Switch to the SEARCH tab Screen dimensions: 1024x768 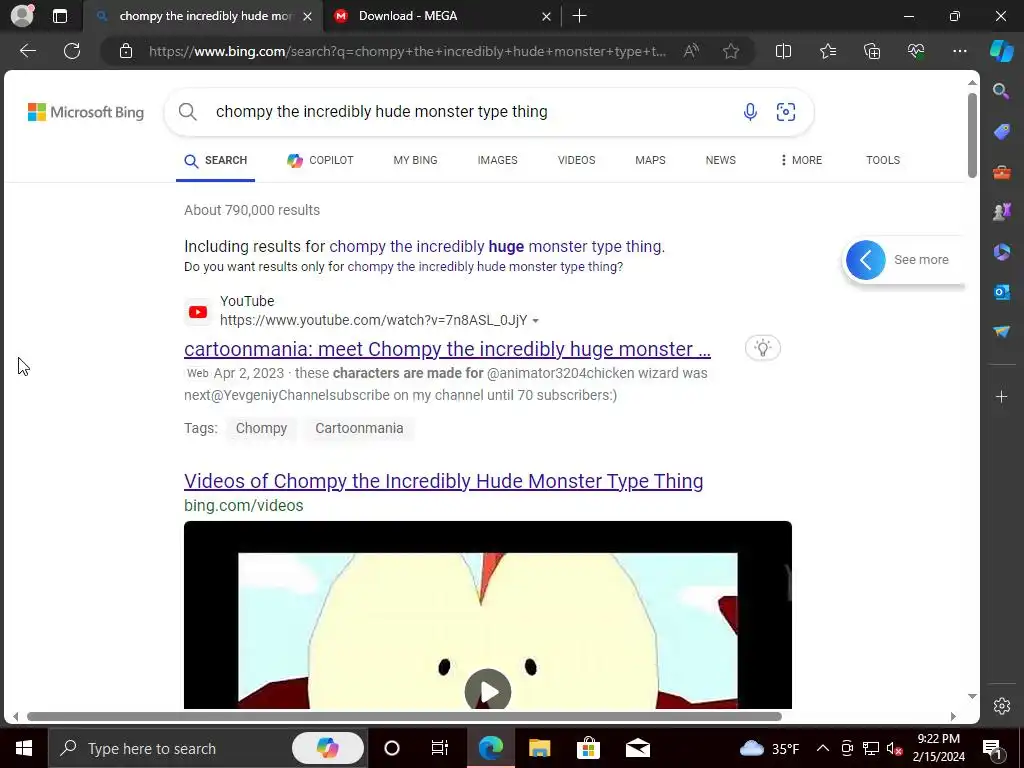[216, 160]
